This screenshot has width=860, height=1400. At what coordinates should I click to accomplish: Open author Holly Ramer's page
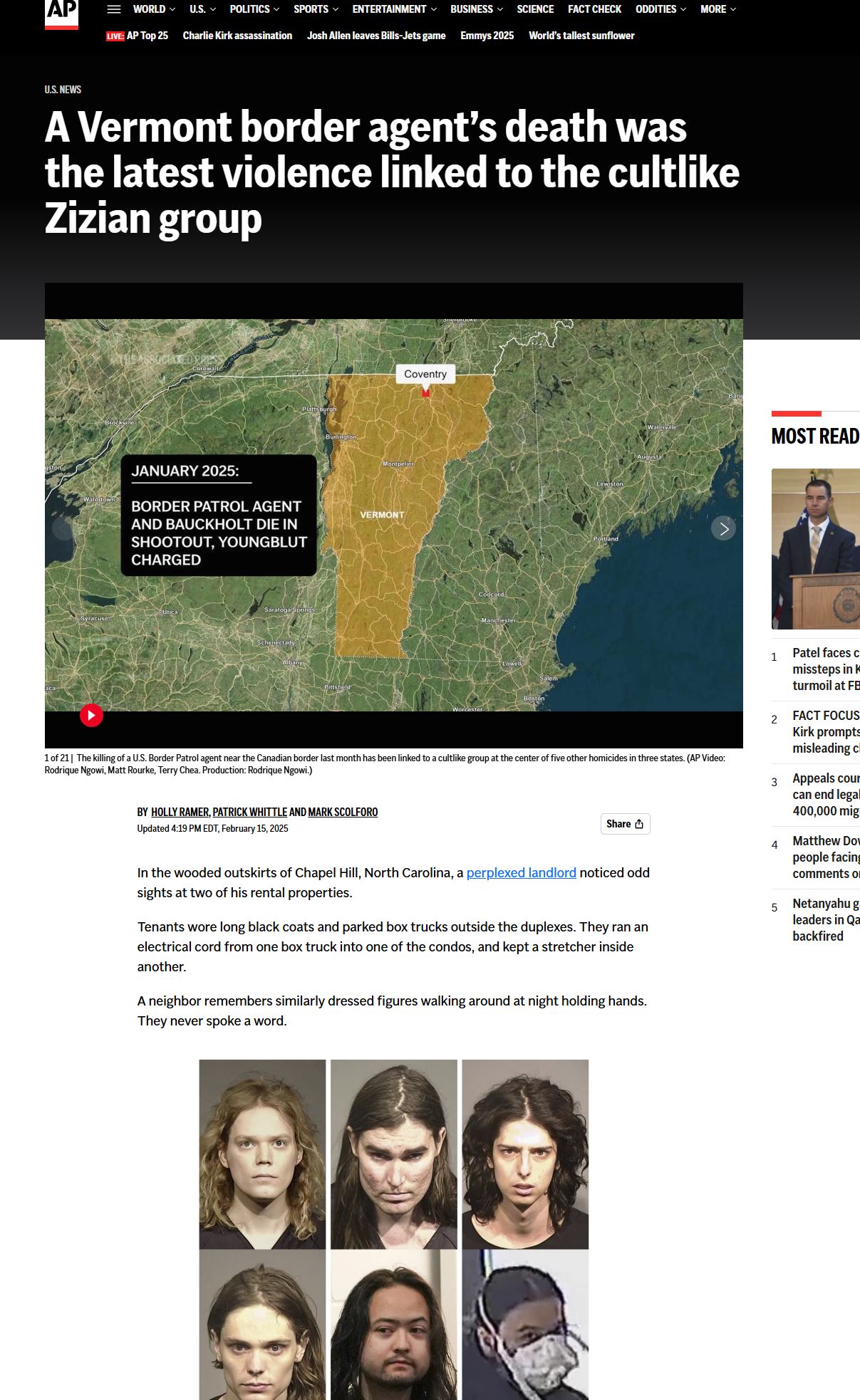[180, 812]
